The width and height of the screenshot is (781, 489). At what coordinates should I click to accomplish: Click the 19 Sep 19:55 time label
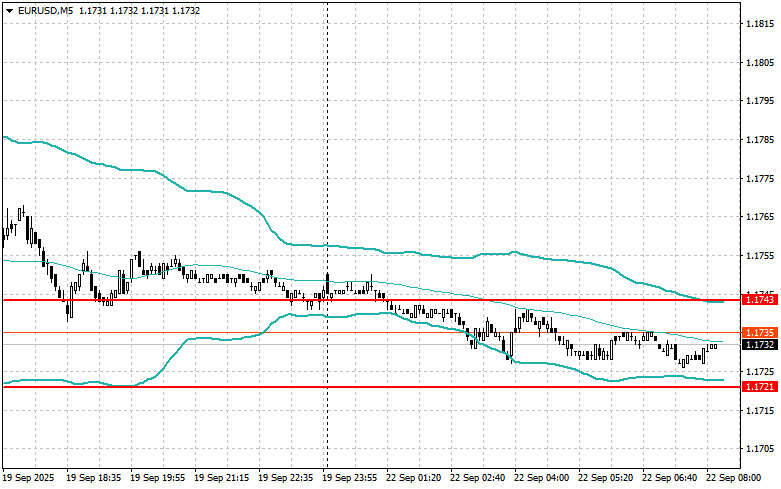coord(157,478)
